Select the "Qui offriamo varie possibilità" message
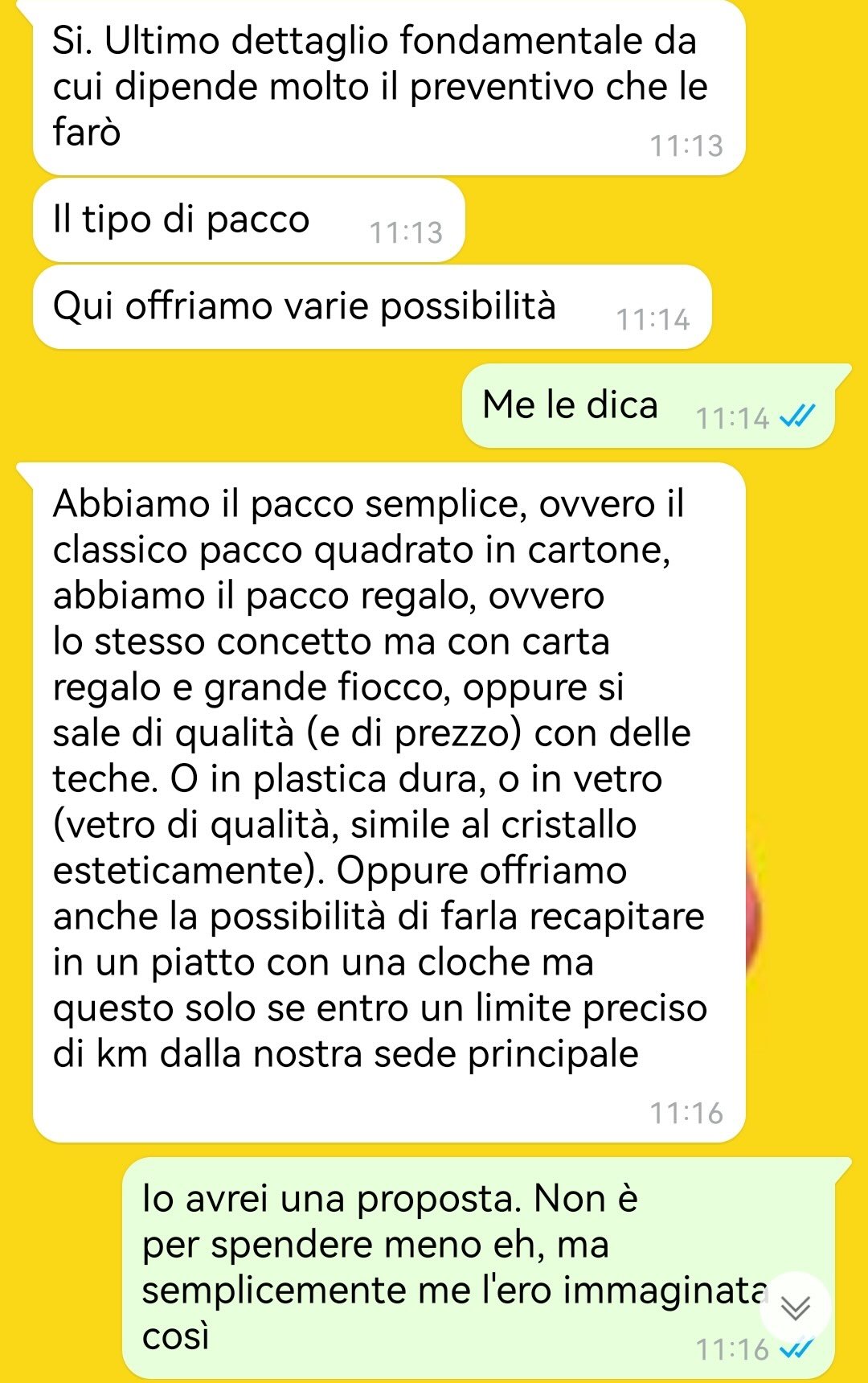This screenshot has height=1383, width=868. tap(372, 307)
